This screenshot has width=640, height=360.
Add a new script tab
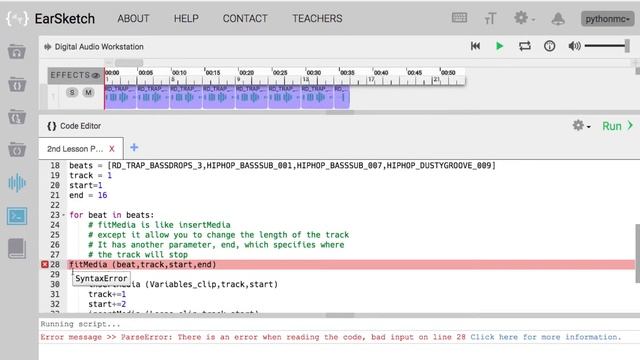click(x=134, y=148)
